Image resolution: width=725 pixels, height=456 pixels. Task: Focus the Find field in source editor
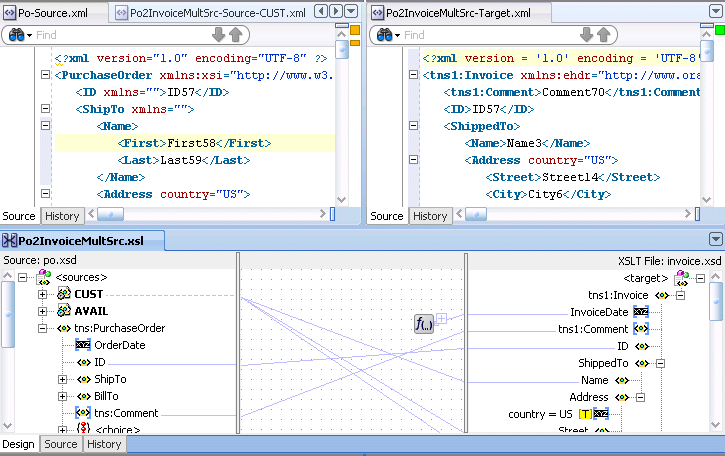pyautogui.click(x=120, y=35)
